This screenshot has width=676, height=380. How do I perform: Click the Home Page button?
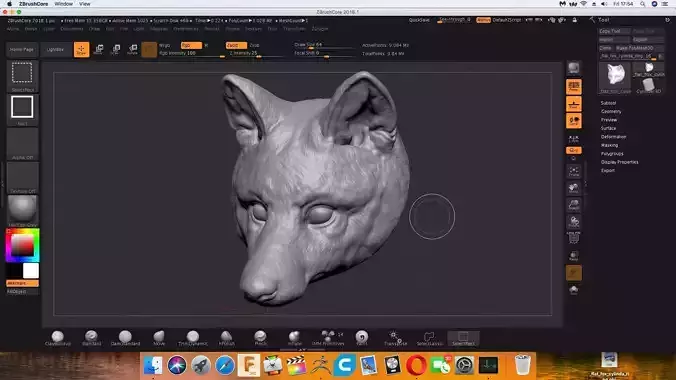click(22, 50)
